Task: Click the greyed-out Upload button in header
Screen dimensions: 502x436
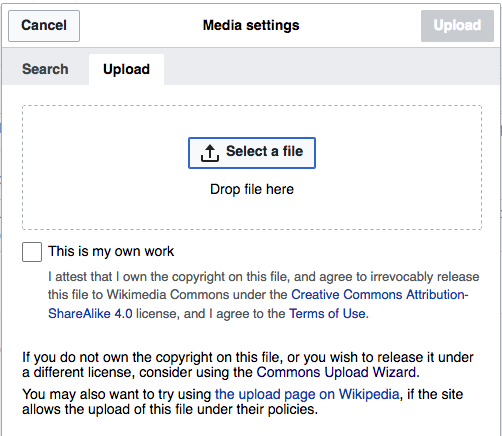Action: click(457, 26)
